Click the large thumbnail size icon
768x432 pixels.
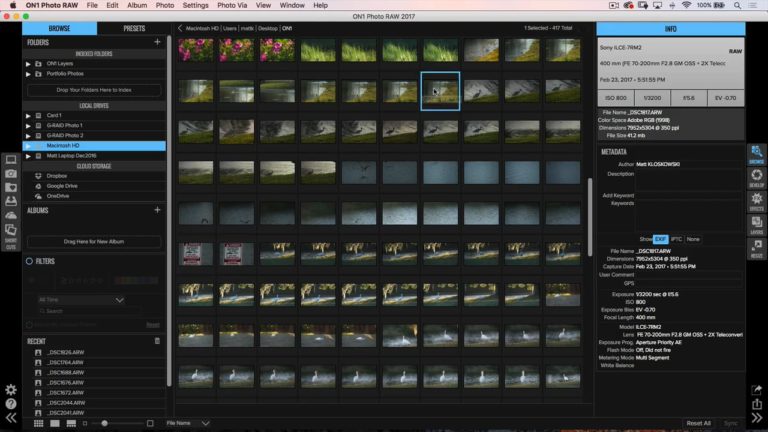coord(150,423)
